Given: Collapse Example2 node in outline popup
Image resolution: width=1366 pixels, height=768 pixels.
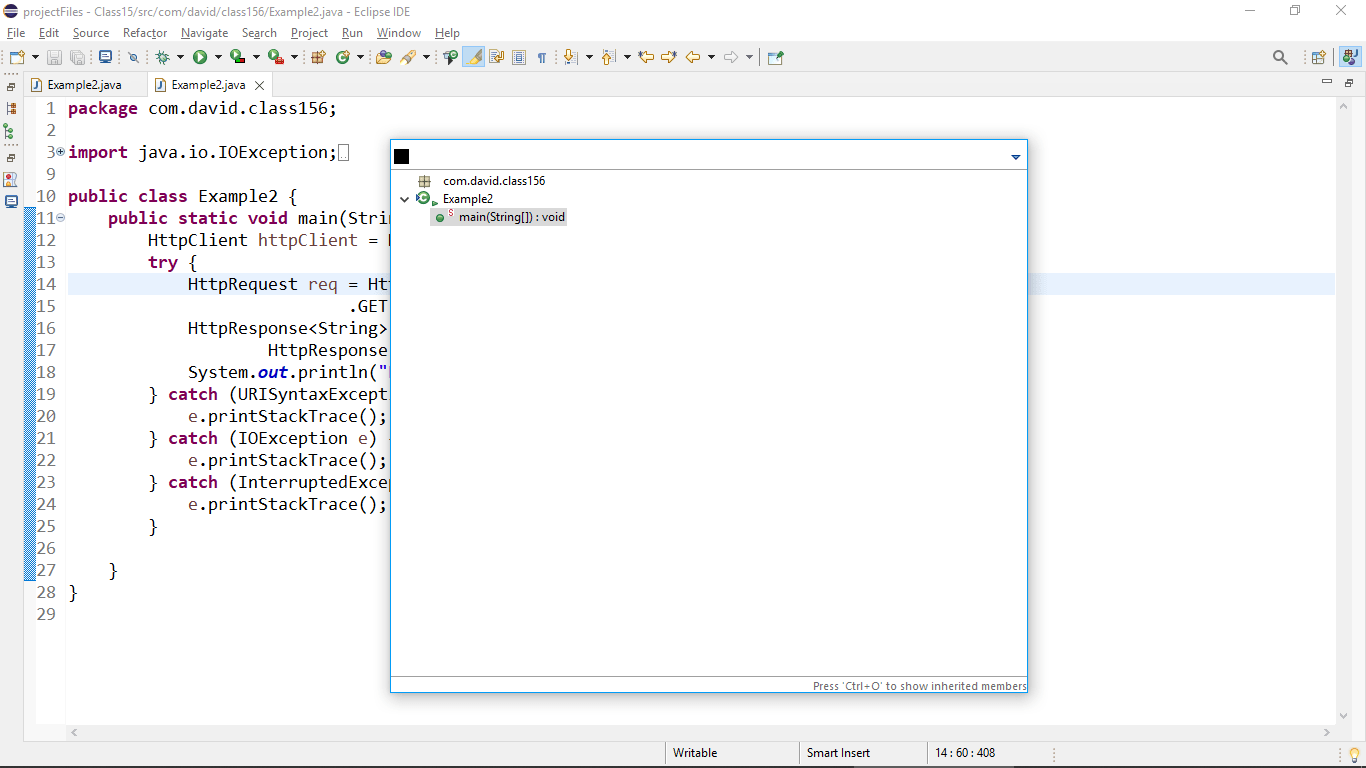Looking at the screenshot, I should click(404, 199).
